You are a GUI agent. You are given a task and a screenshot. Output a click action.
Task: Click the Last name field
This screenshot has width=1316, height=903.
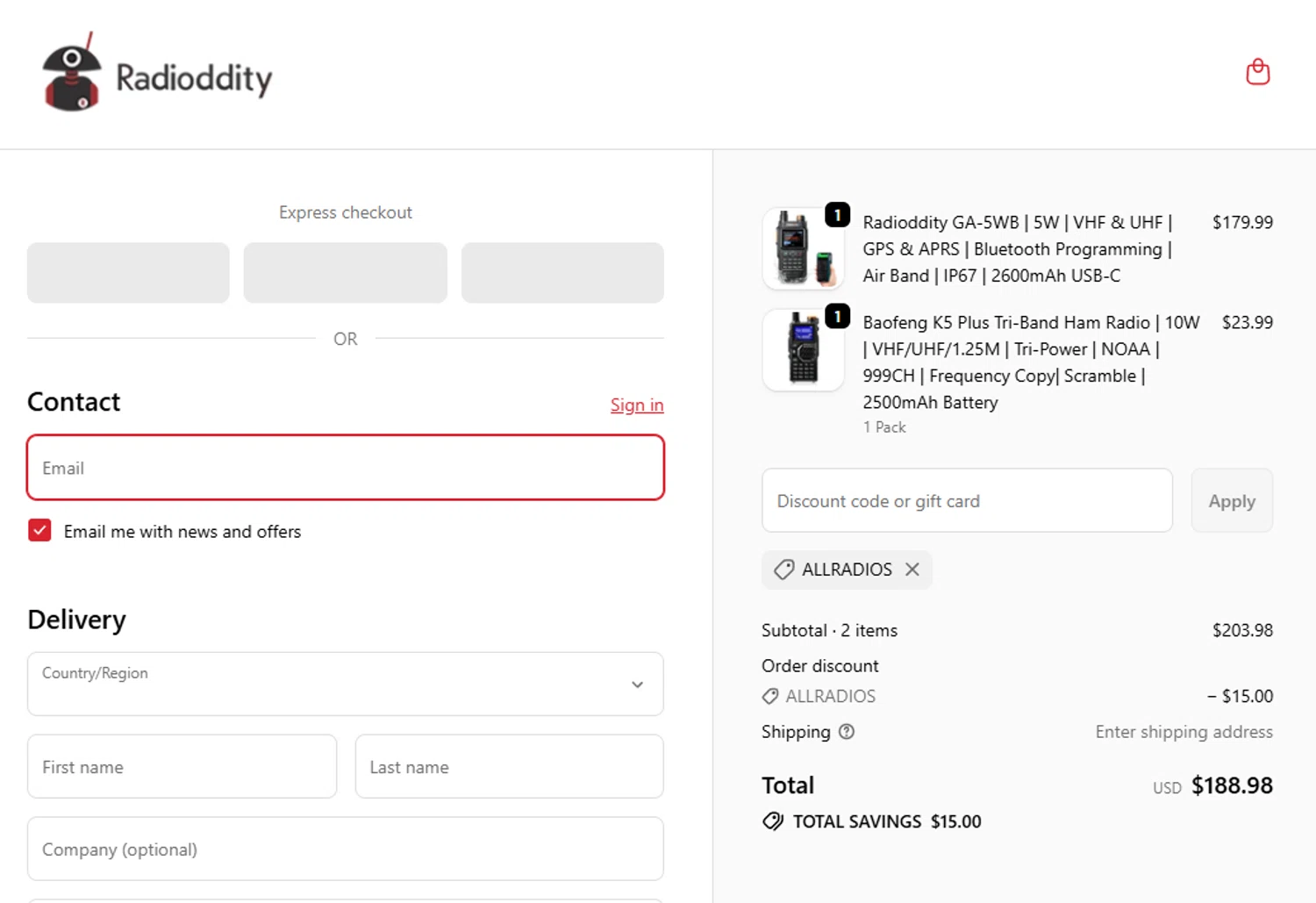tap(509, 766)
